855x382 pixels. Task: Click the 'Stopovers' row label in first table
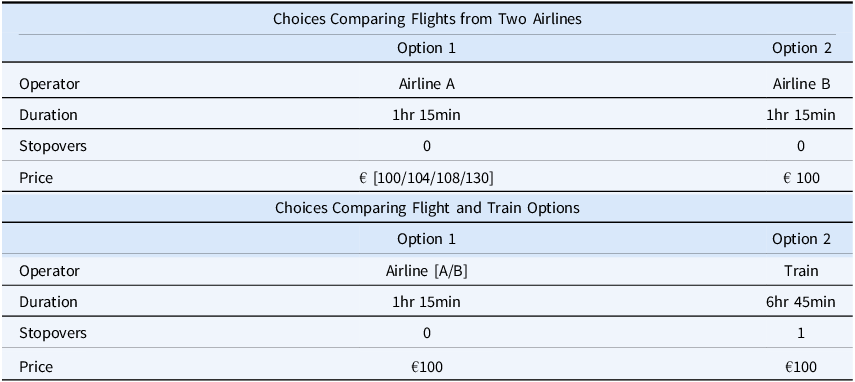tap(53, 146)
